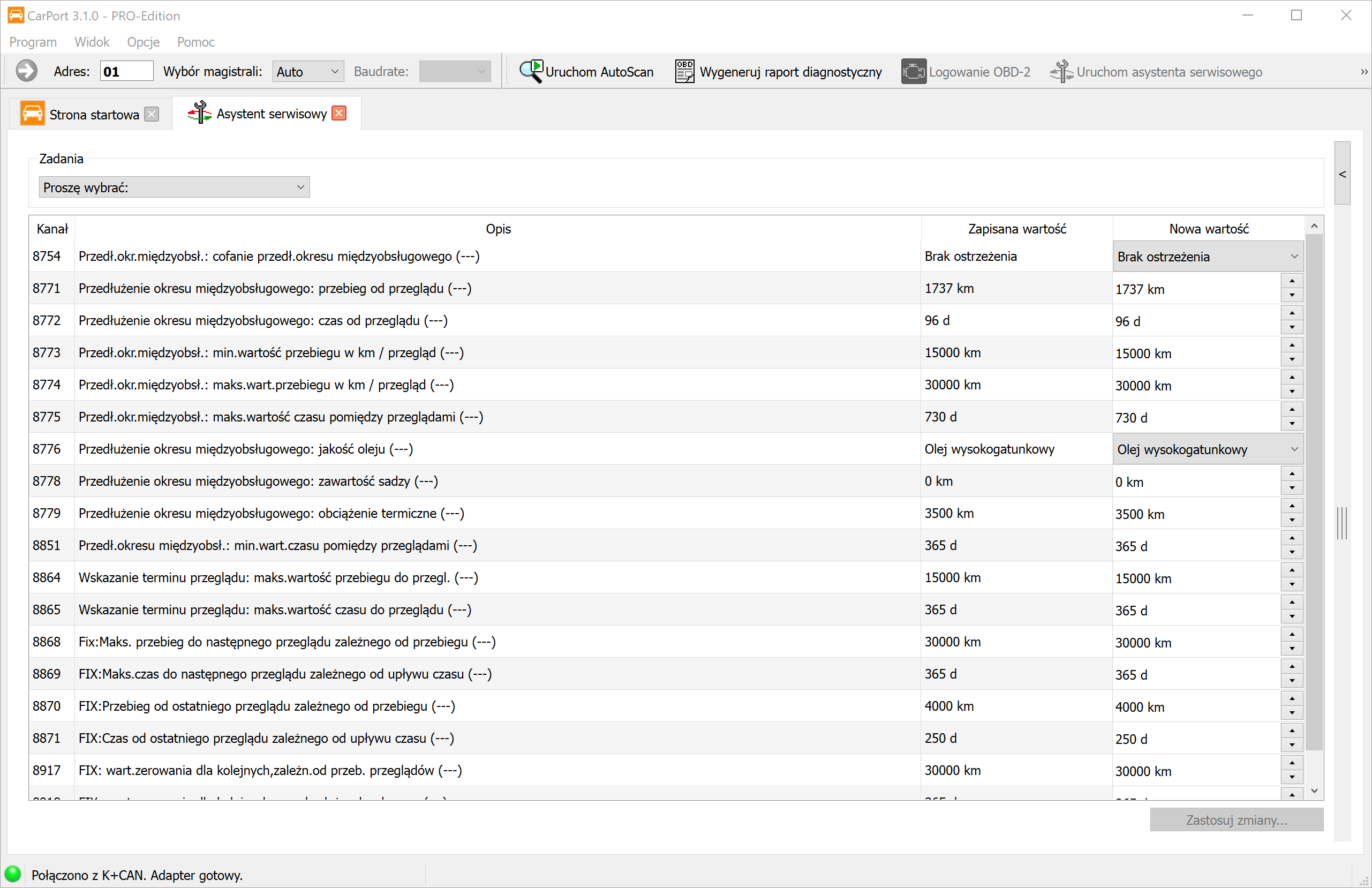Decrease the 8772 czas od przeglądu value
This screenshot has height=888, width=1372.
(1292, 328)
